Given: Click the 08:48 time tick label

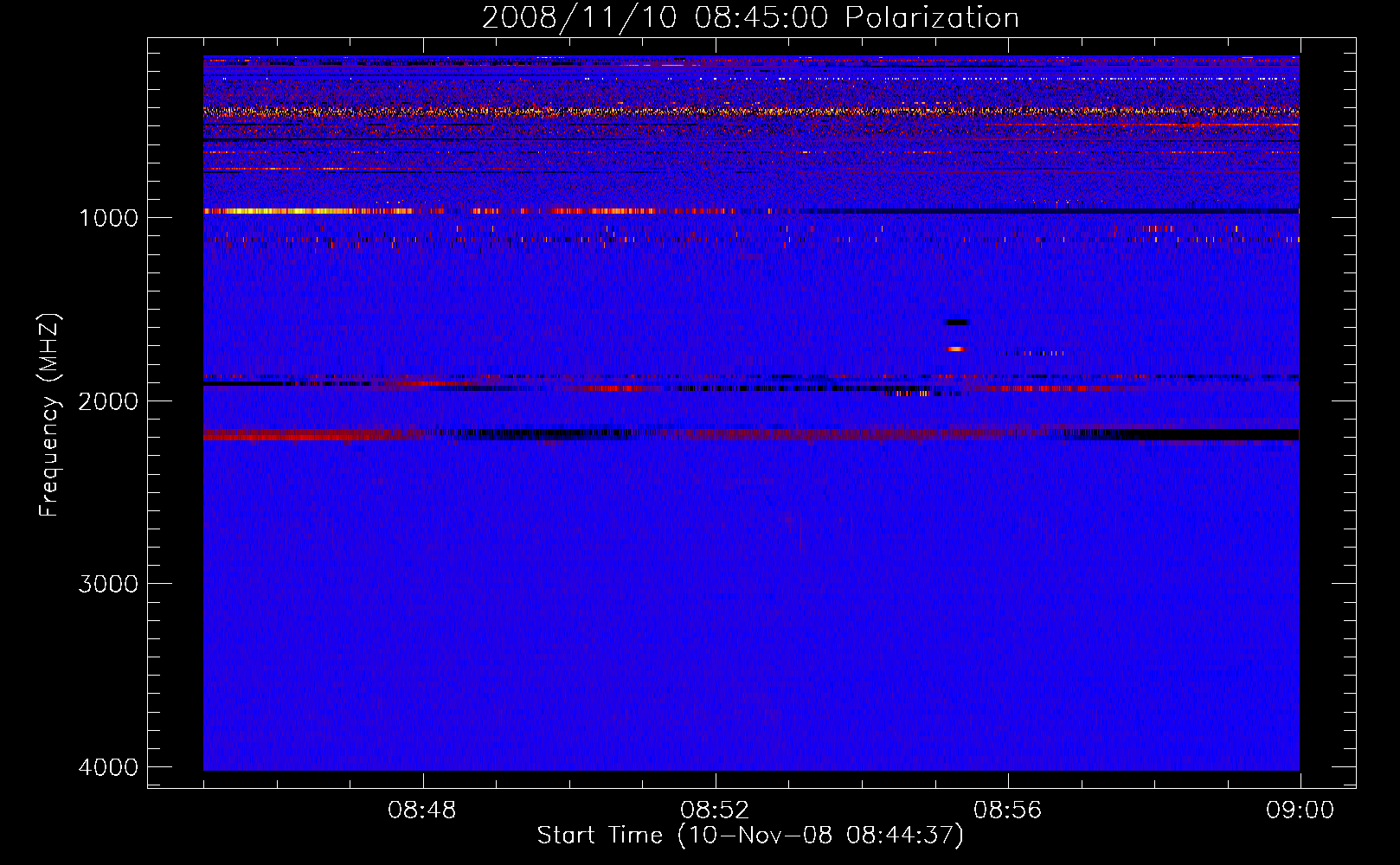Looking at the screenshot, I should [422, 811].
